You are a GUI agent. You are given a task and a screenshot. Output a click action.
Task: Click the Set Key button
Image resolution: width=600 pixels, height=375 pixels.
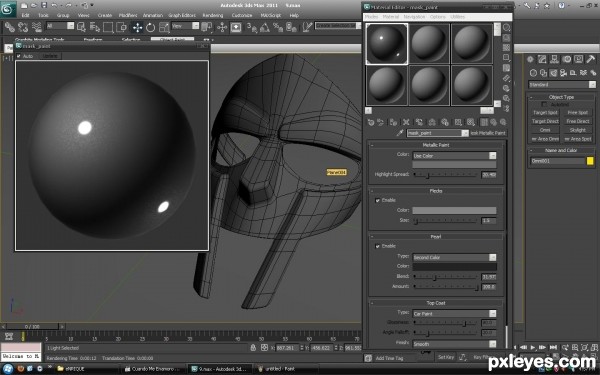(x=446, y=357)
